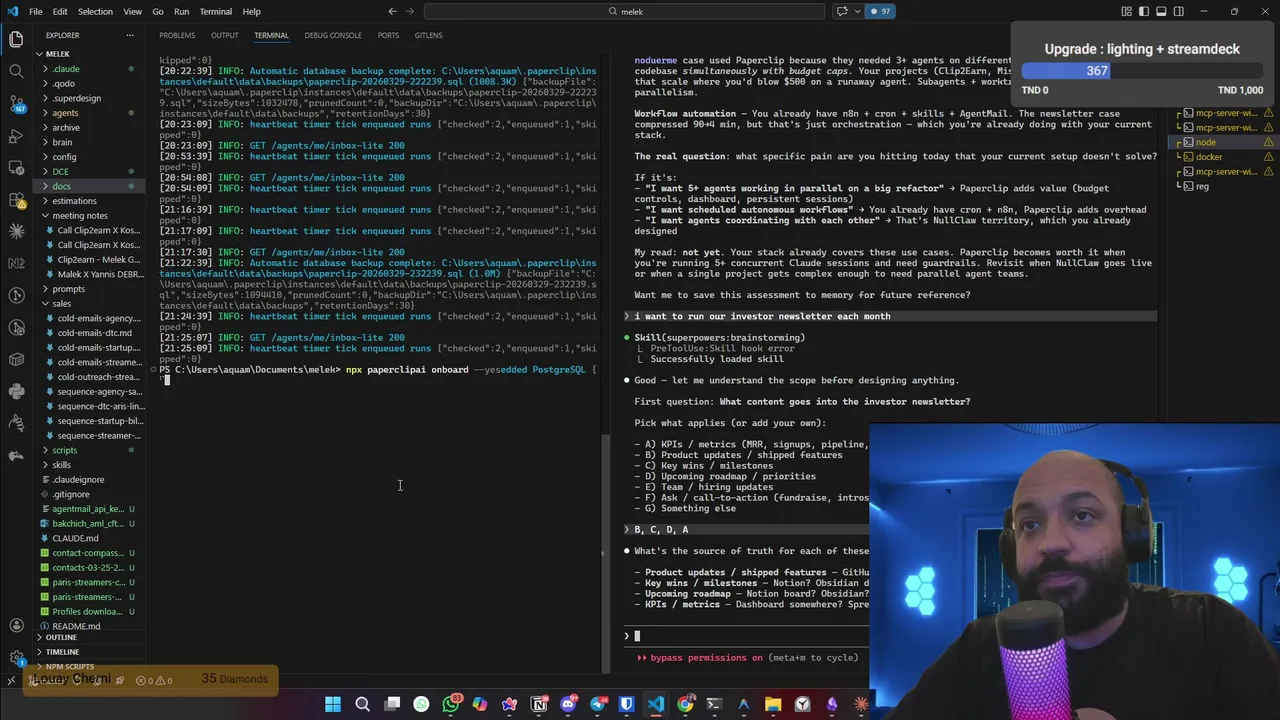Open the Help menu
The height and width of the screenshot is (720, 1280).
(251, 11)
